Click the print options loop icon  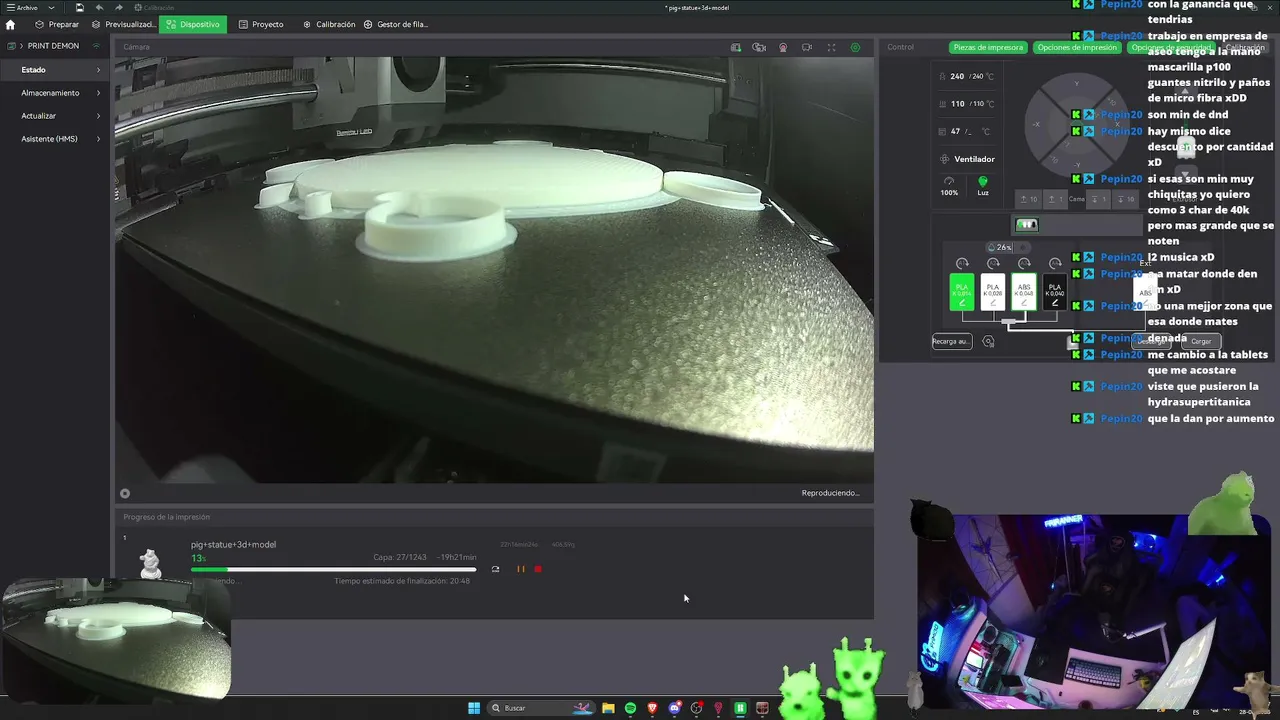point(495,569)
